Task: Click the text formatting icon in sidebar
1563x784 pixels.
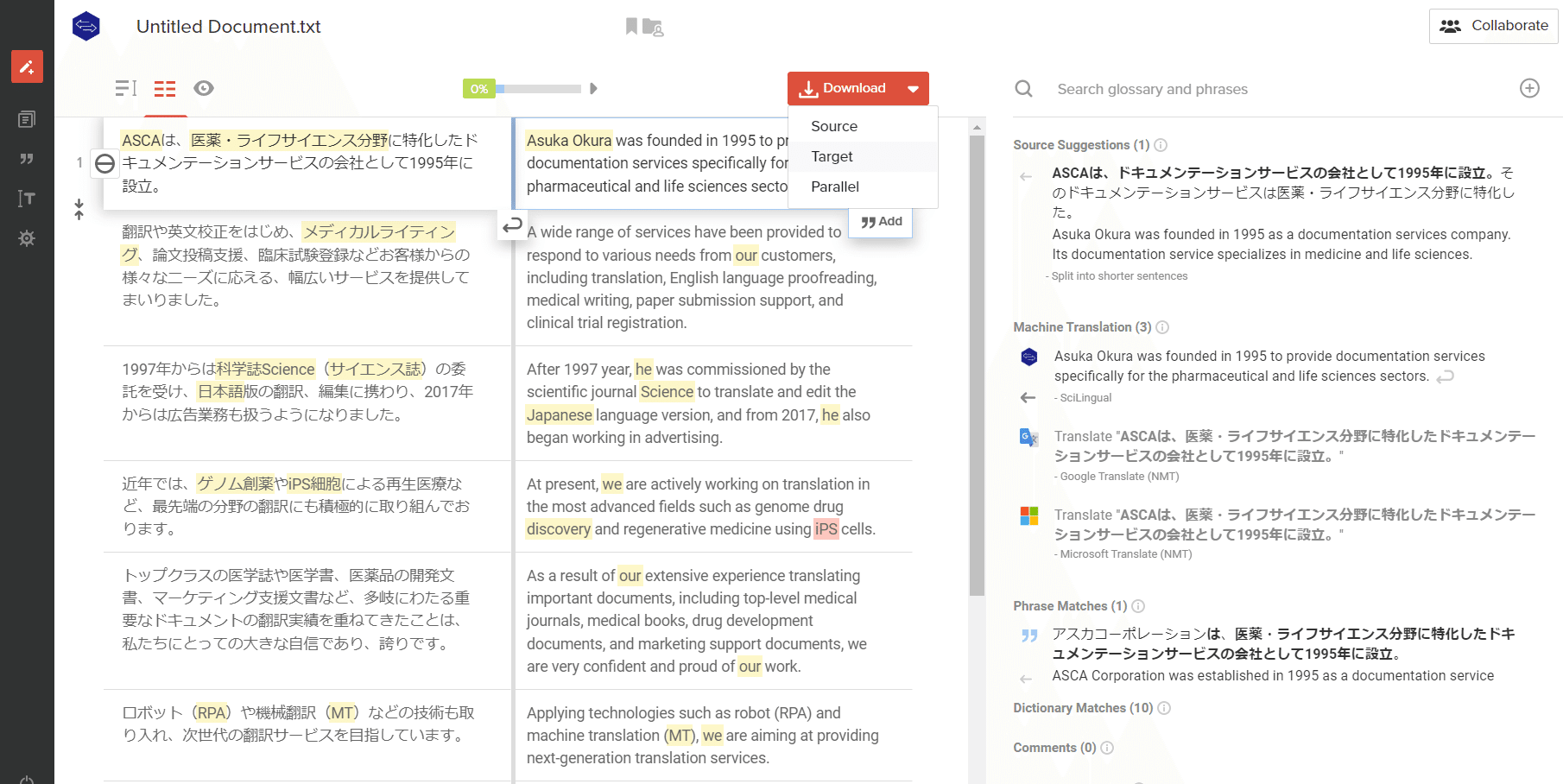Action: click(x=27, y=199)
